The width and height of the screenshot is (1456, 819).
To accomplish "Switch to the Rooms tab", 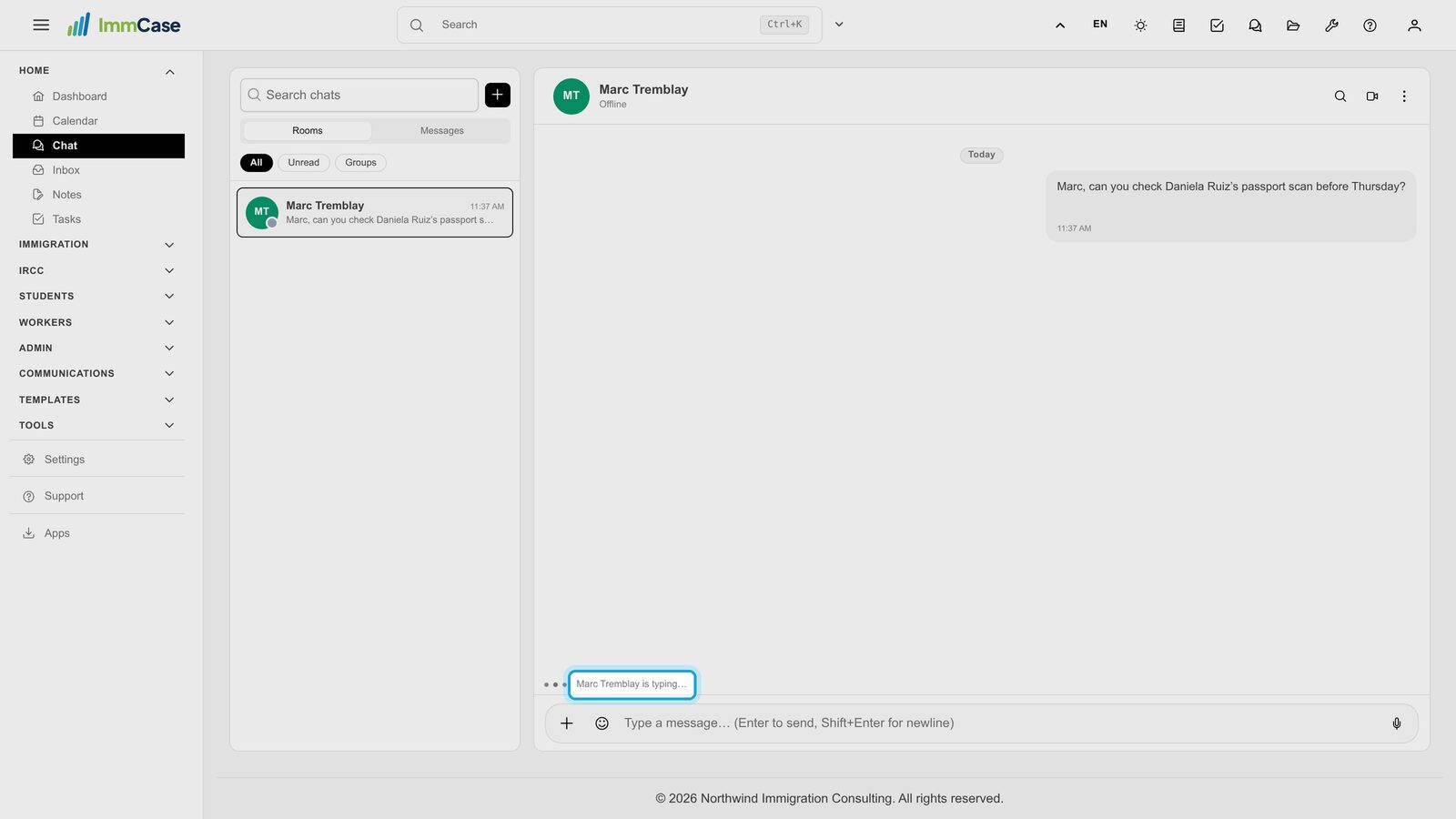I will tap(308, 131).
